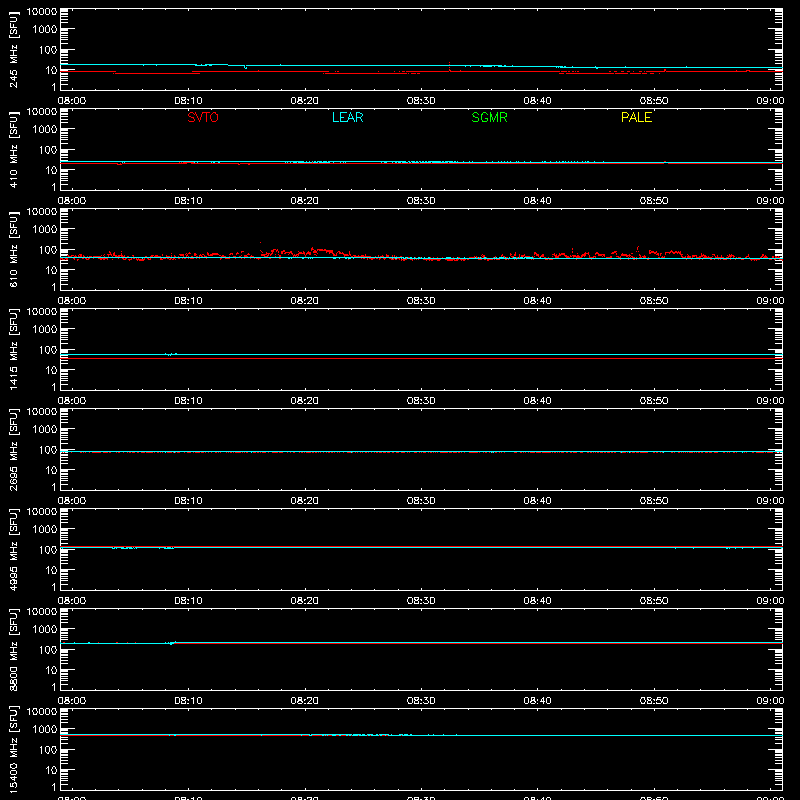Click the green SGMR legend label

489,117
